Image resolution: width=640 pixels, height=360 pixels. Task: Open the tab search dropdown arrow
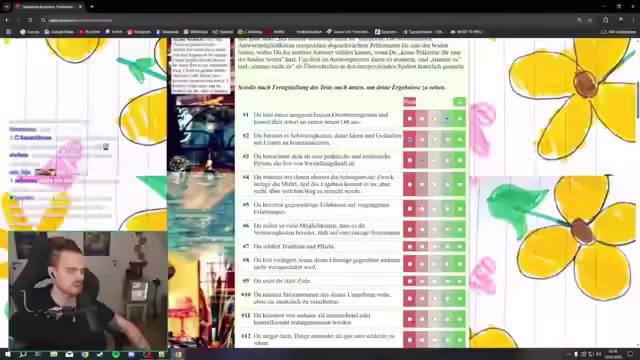point(7,7)
